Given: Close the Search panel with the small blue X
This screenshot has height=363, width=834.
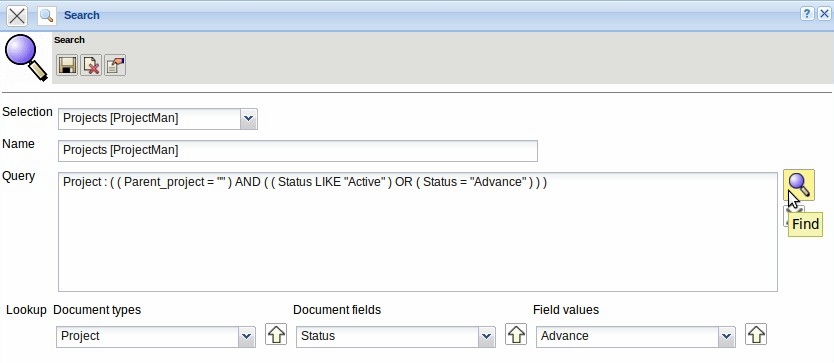Looking at the screenshot, I should pos(823,14).
